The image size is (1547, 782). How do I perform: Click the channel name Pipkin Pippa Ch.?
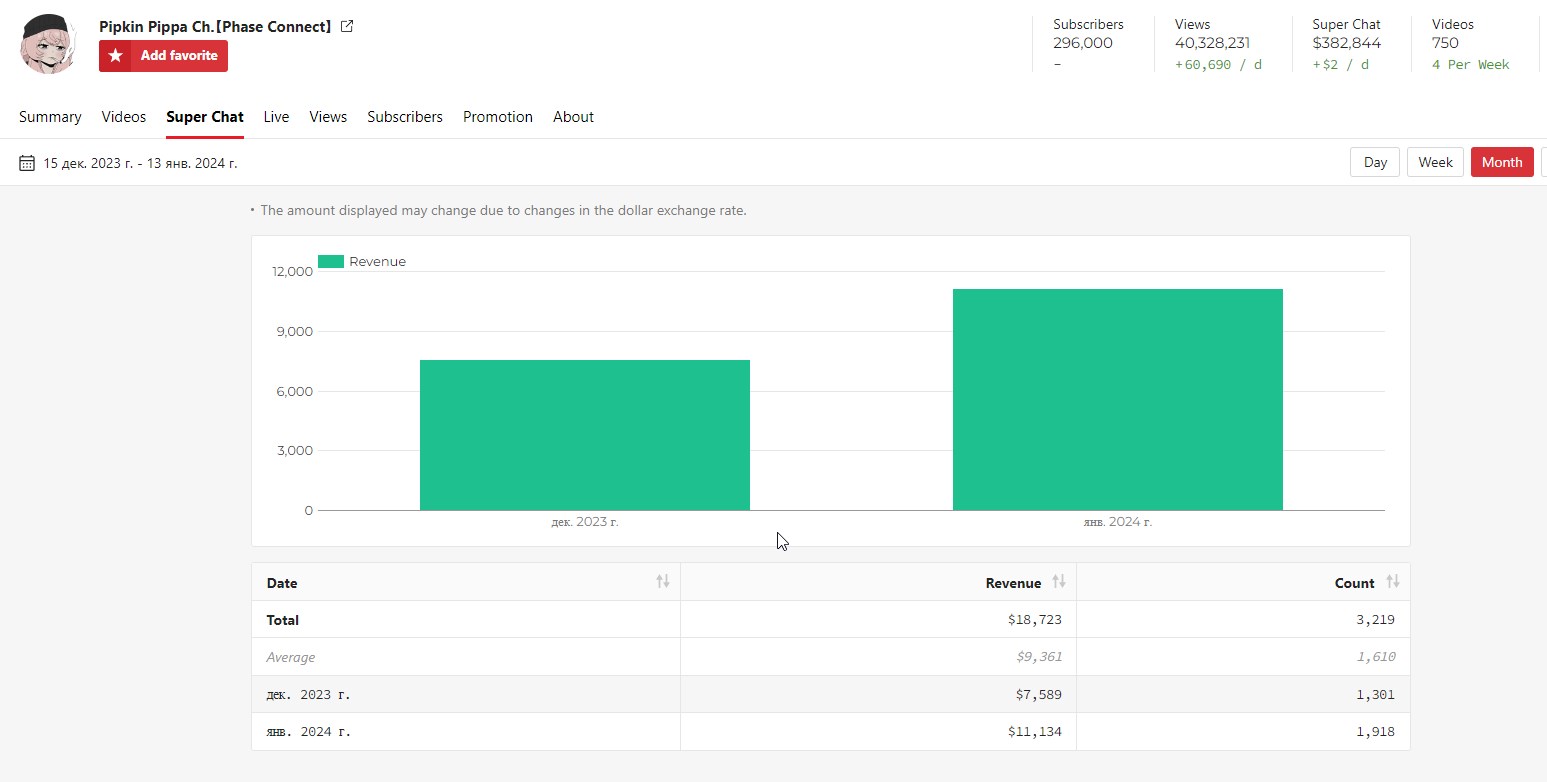point(215,27)
